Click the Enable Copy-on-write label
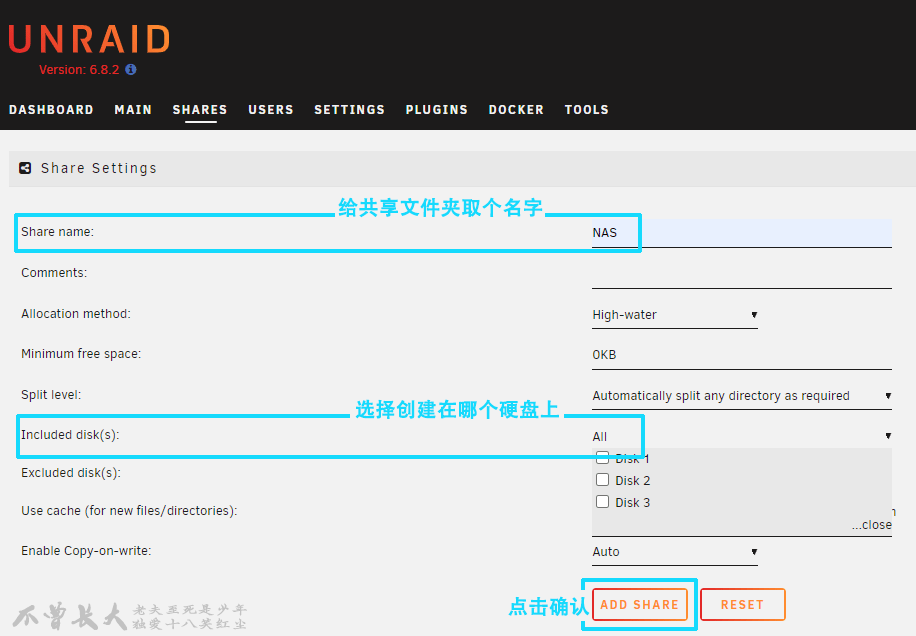 pyautogui.click(x=86, y=551)
